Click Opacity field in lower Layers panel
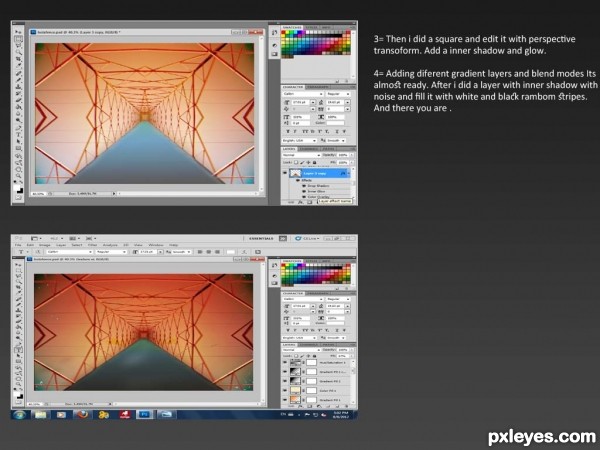Image resolution: width=600 pixels, height=450 pixels. click(x=343, y=350)
